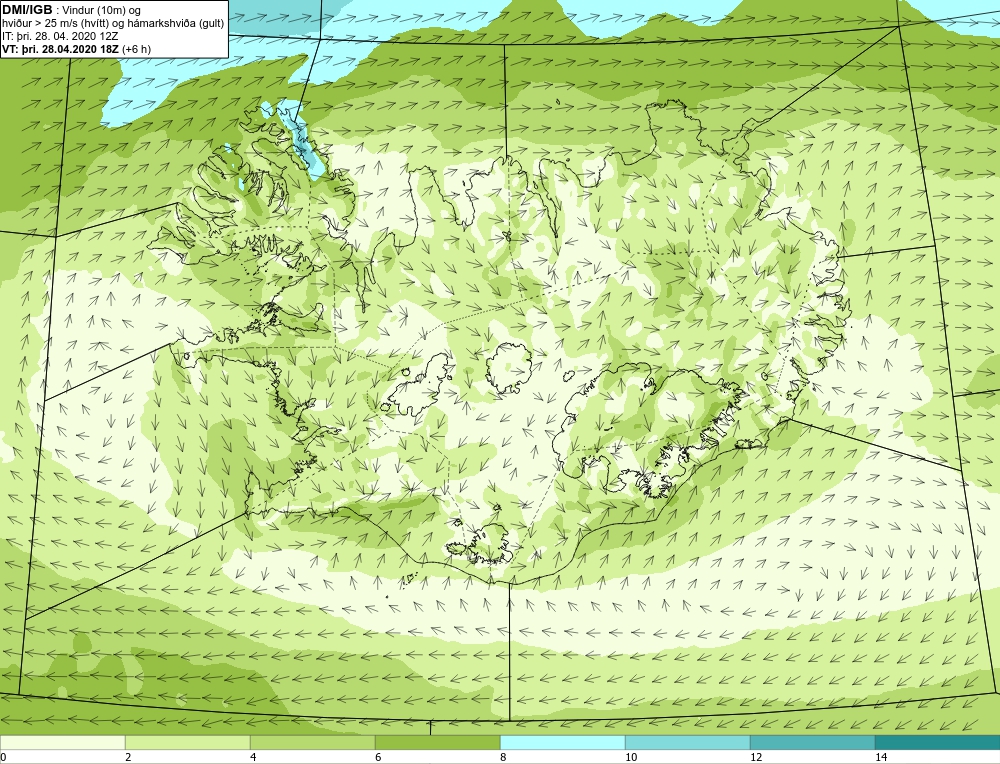Click the 6-8 m/s legend color swatch
Image resolution: width=1000 pixels, height=764 pixels.
coord(438,742)
